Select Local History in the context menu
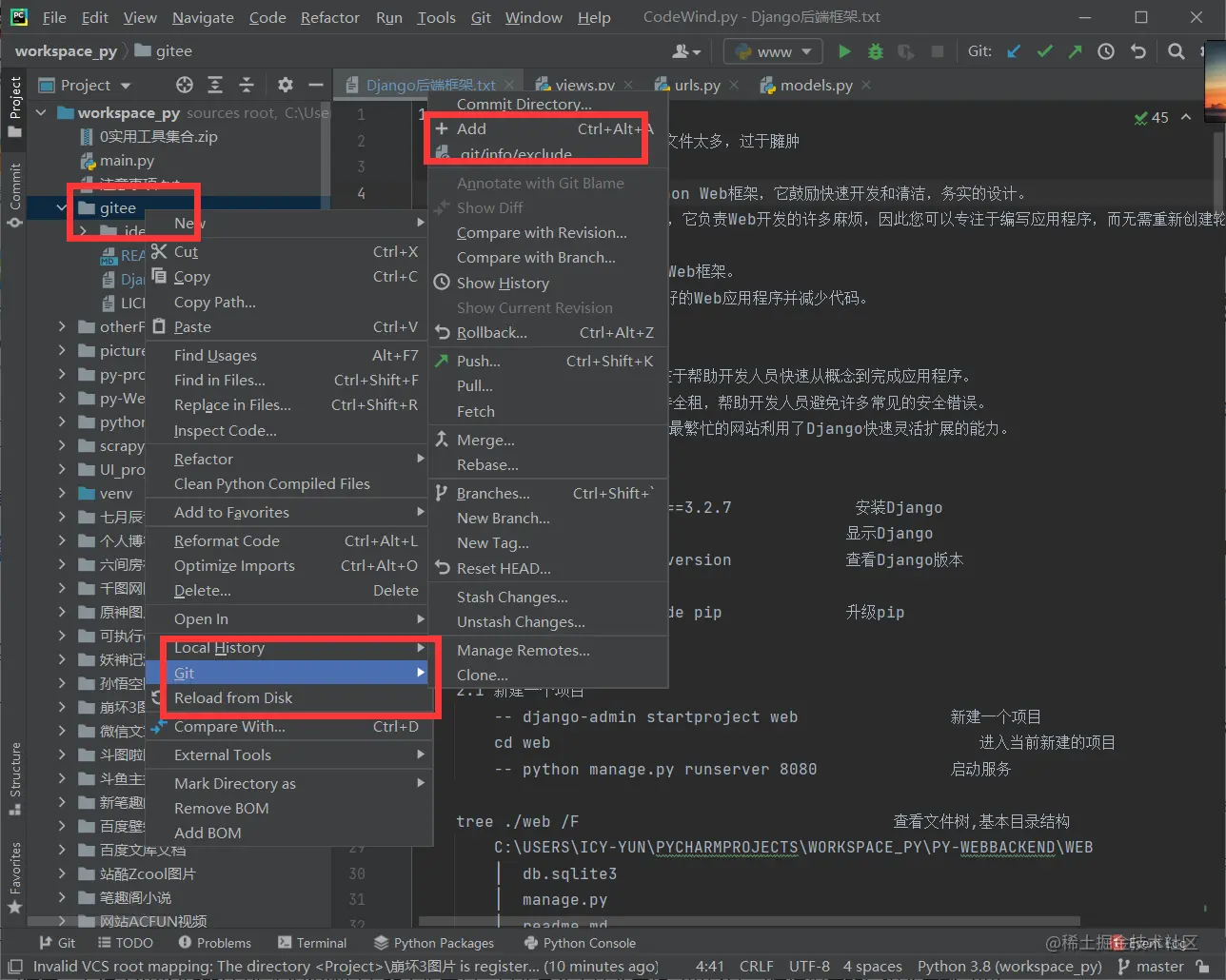This screenshot has height=980, width=1226. pos(287,648)
